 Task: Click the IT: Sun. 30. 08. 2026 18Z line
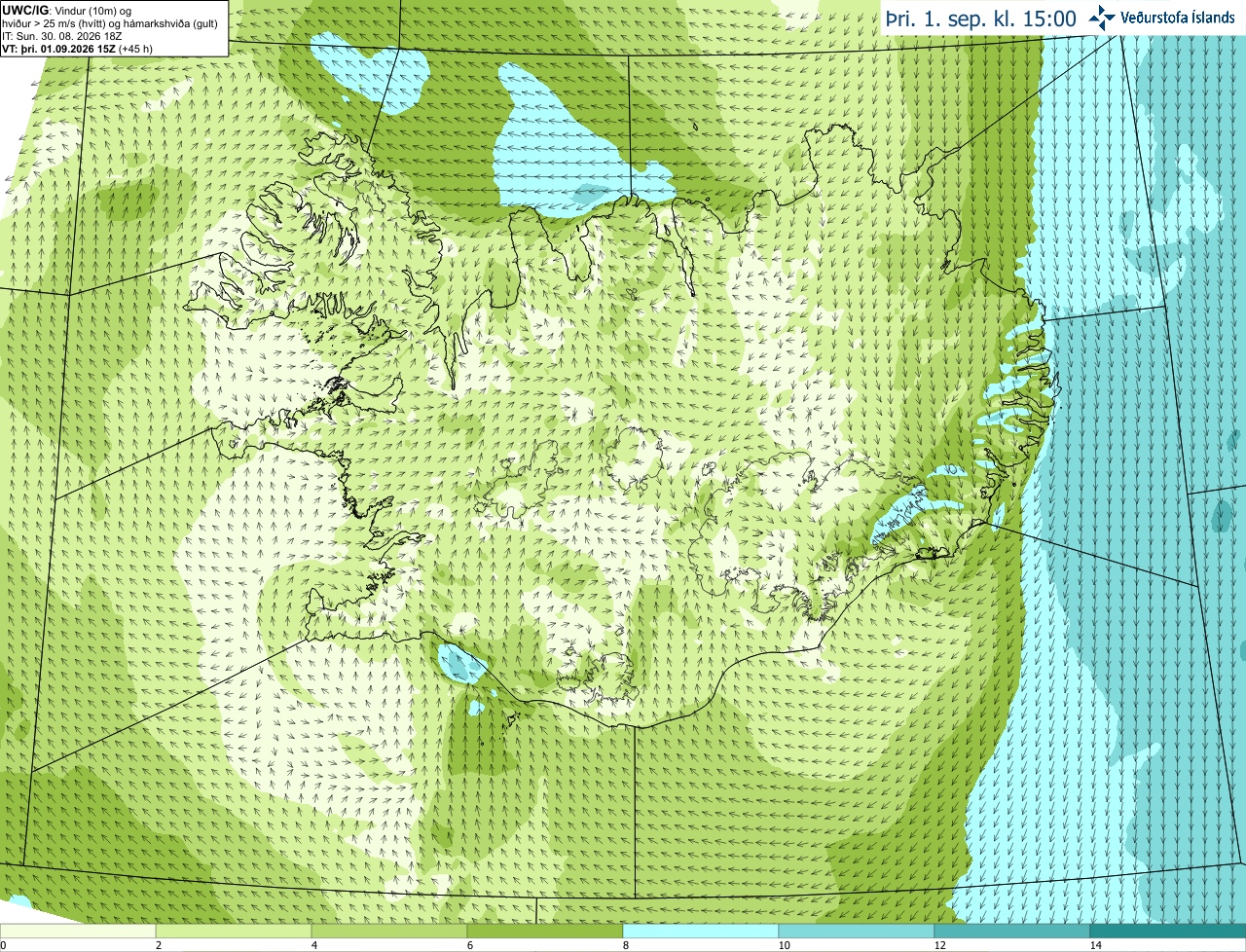[61, 36]
